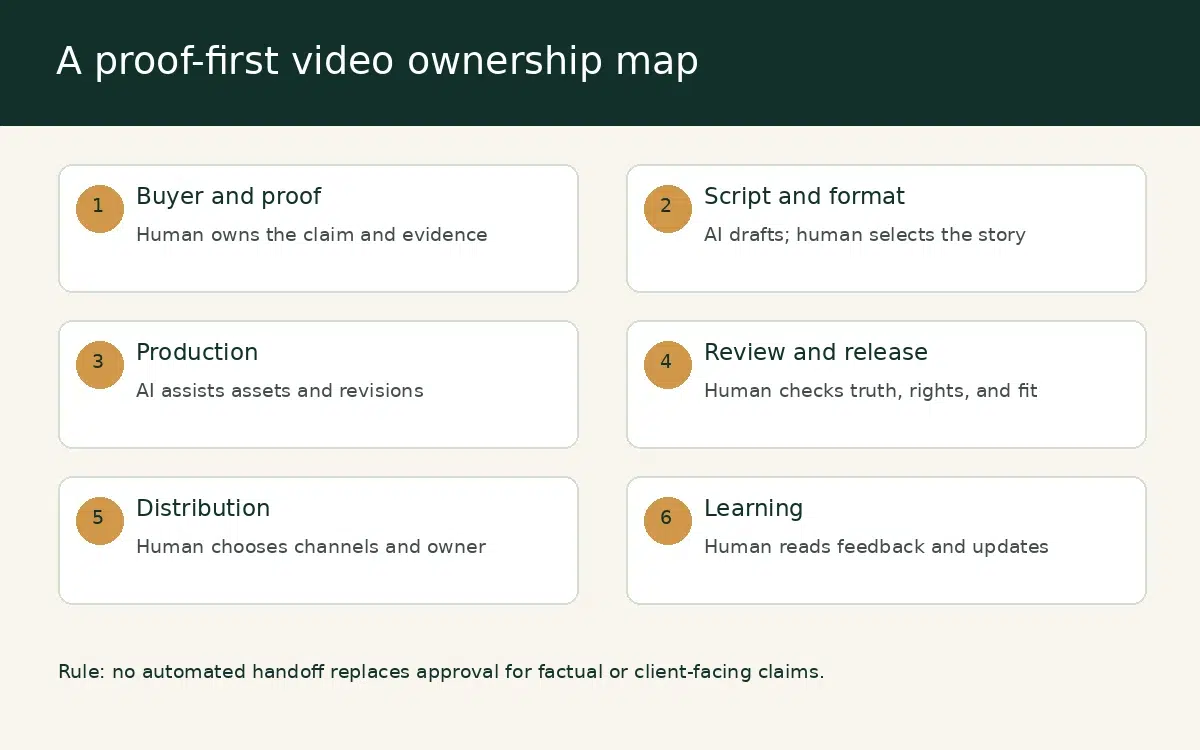Screen dimensions: 1200x750
Task: Click the rule sentence about automated handoff
Action: 441,672
